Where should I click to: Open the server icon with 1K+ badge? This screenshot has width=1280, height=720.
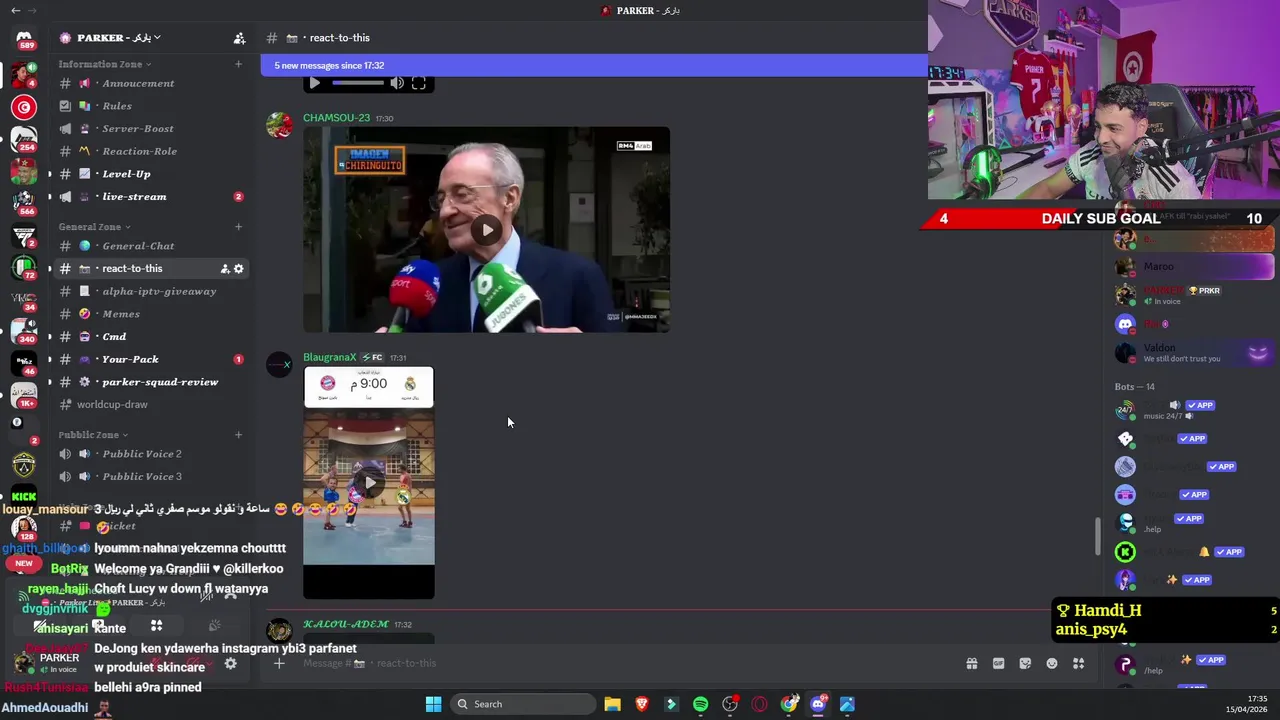(x=24, y=396)
